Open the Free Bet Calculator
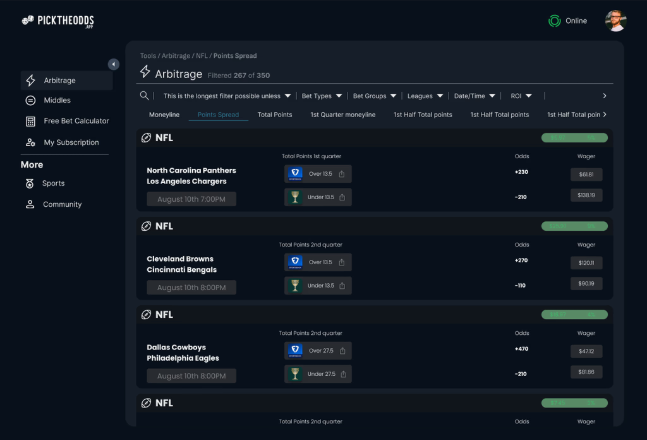 coord(76,121)
